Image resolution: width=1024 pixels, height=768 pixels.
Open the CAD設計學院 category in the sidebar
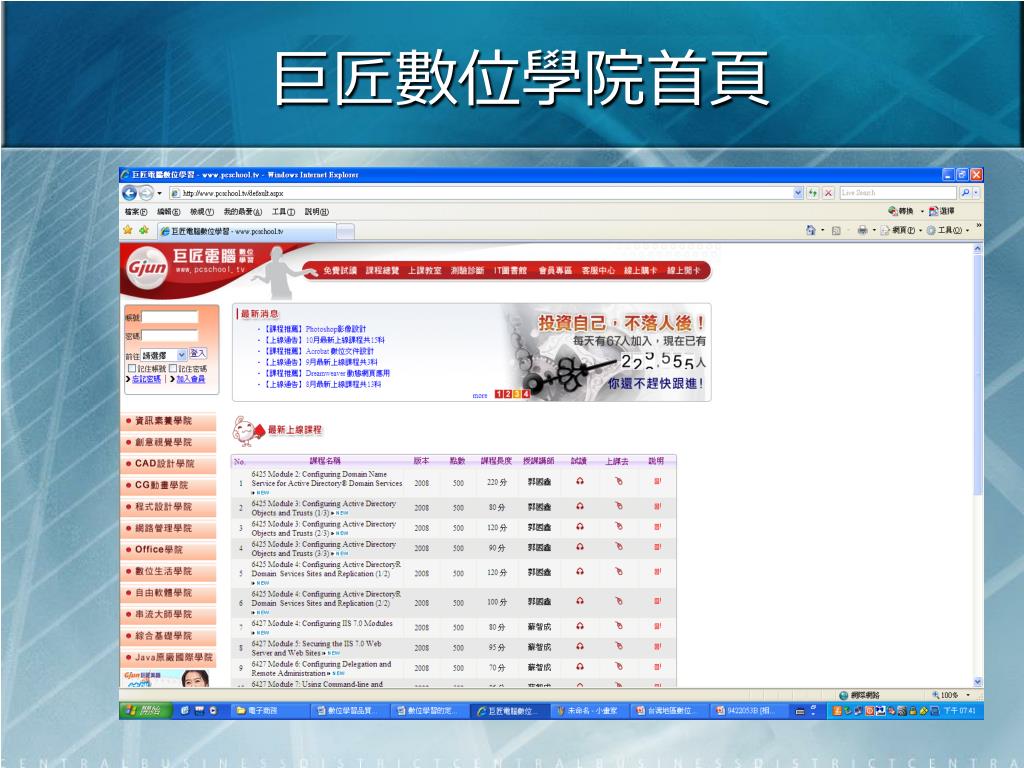[x=168, y=464]
